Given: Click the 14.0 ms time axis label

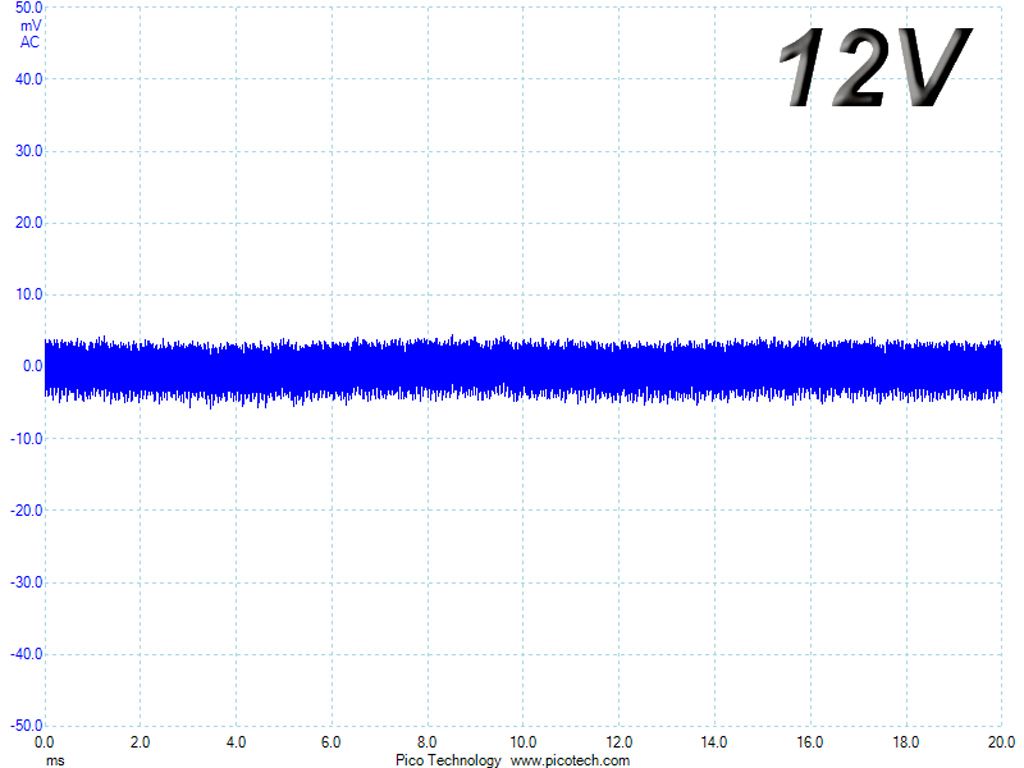Looking at the screenshot, I should (714, 742).
